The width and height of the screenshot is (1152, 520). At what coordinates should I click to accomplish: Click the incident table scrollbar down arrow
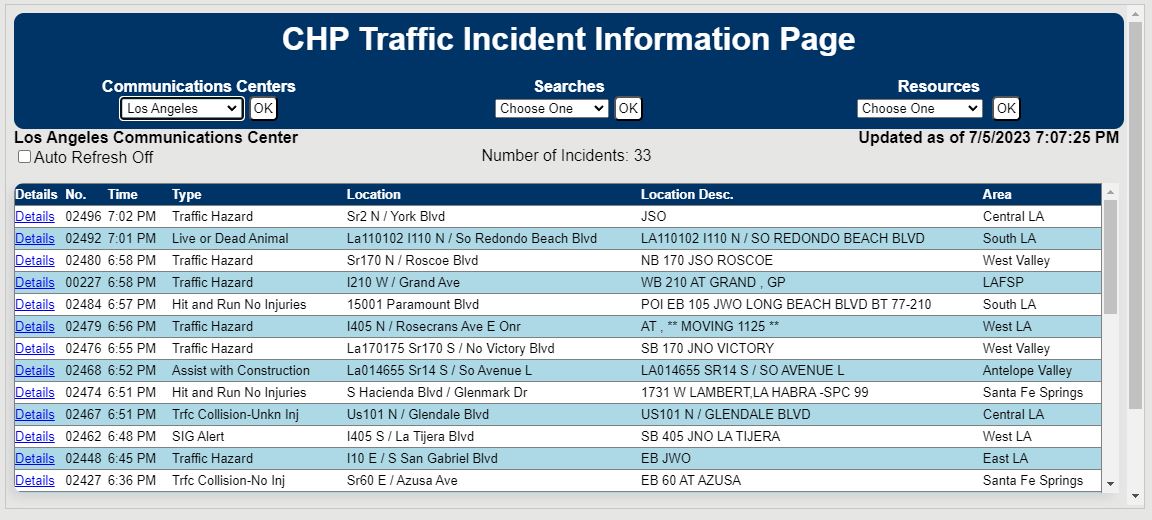tap(1110, 484)
